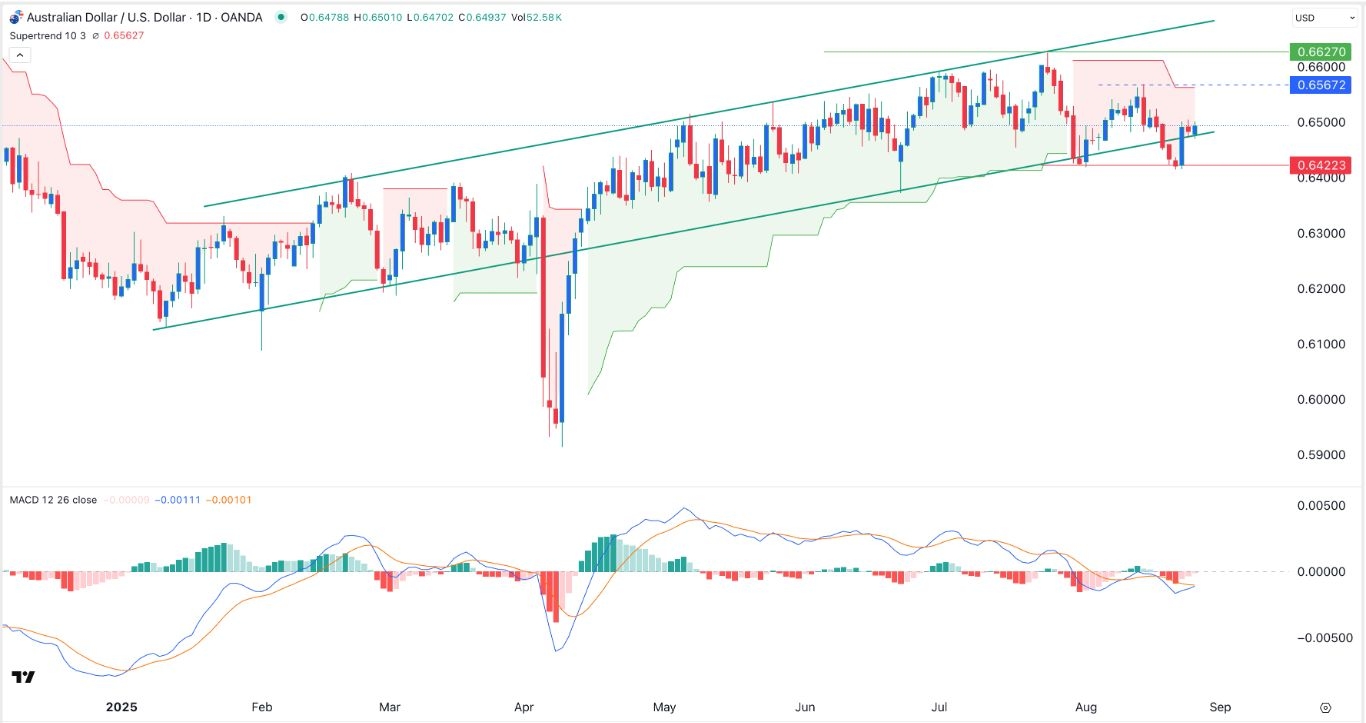Click the red Supertrend price label 0.64223
Screen dimensions: 1366x723
pyautogui.click(x=1322, y=165)
